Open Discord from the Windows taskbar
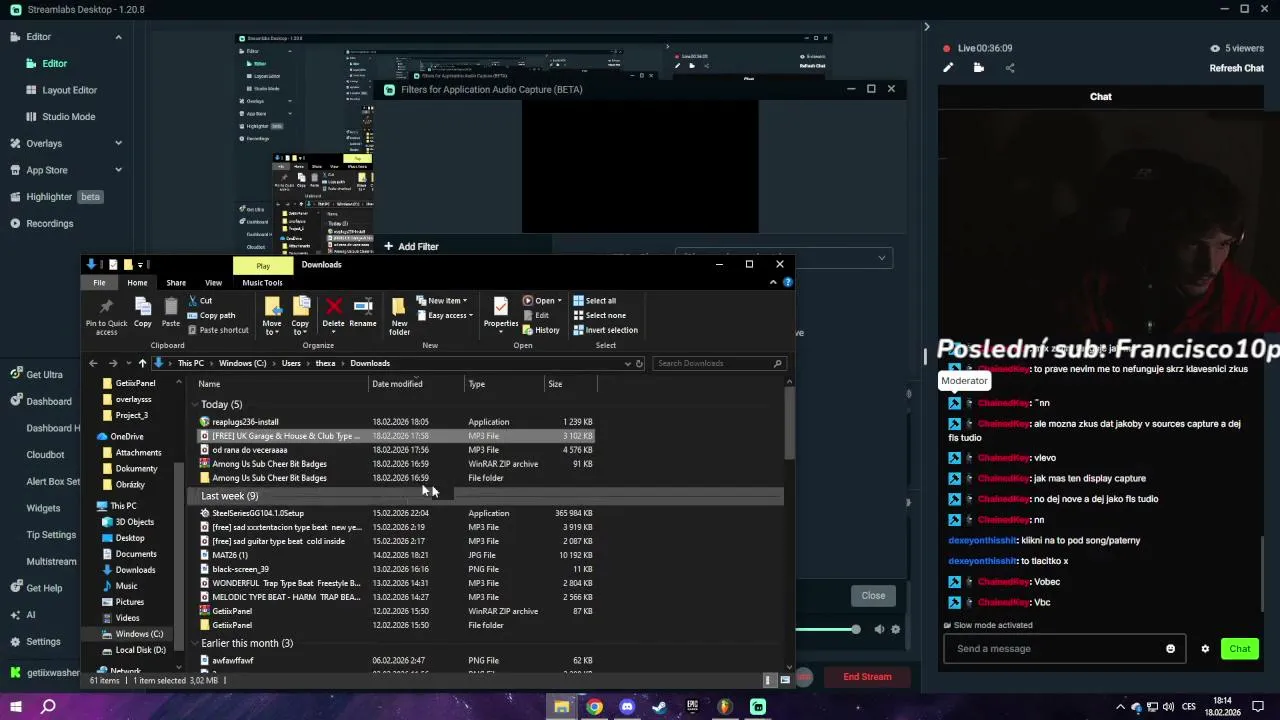The width and height of the screenshot is (1280, 720). (627, 707)
